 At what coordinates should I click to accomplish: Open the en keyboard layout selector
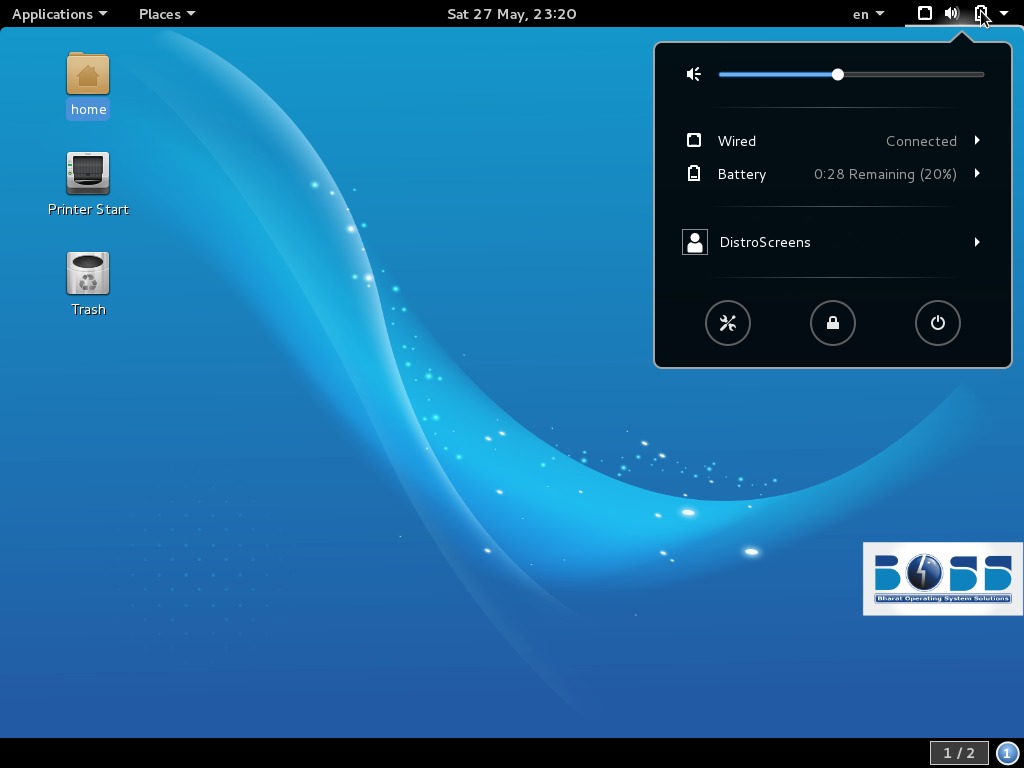(x=866, y=14)
